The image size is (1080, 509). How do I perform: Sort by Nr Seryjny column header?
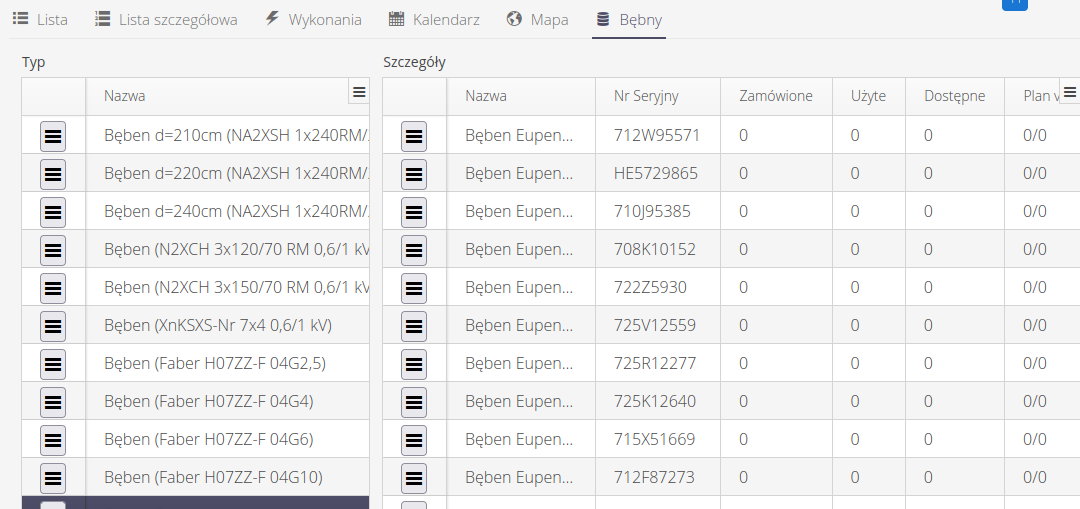(x=646, y=96)
